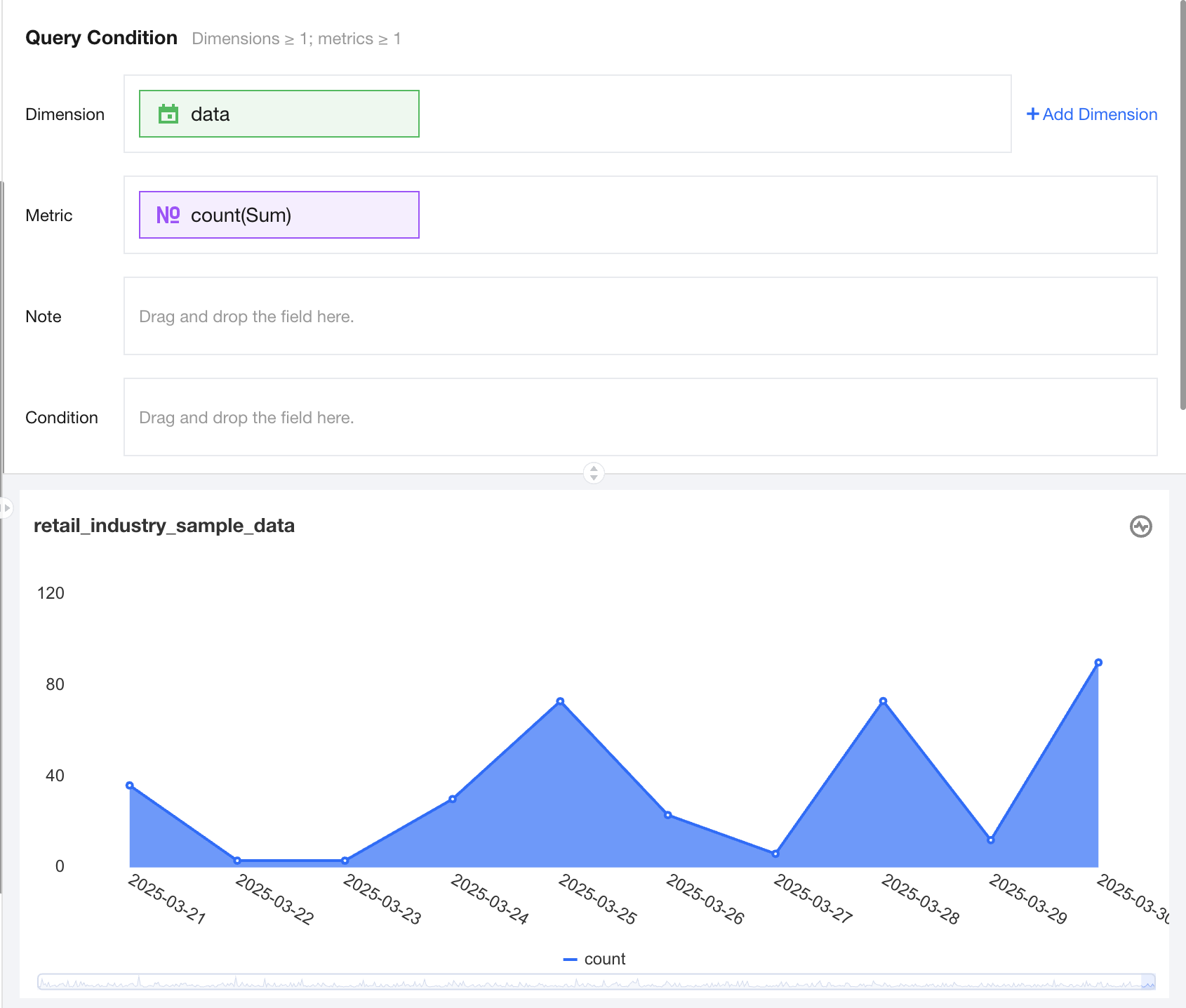Click the data point for 2025-03-25
1186x1008 pixels.
pyautogui.click(x=560, y=701)
